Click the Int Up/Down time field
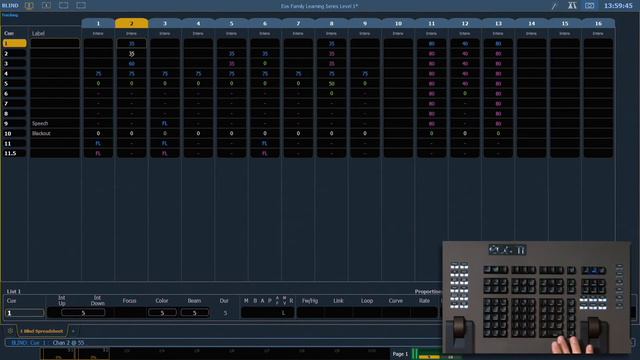 point(83,313)
